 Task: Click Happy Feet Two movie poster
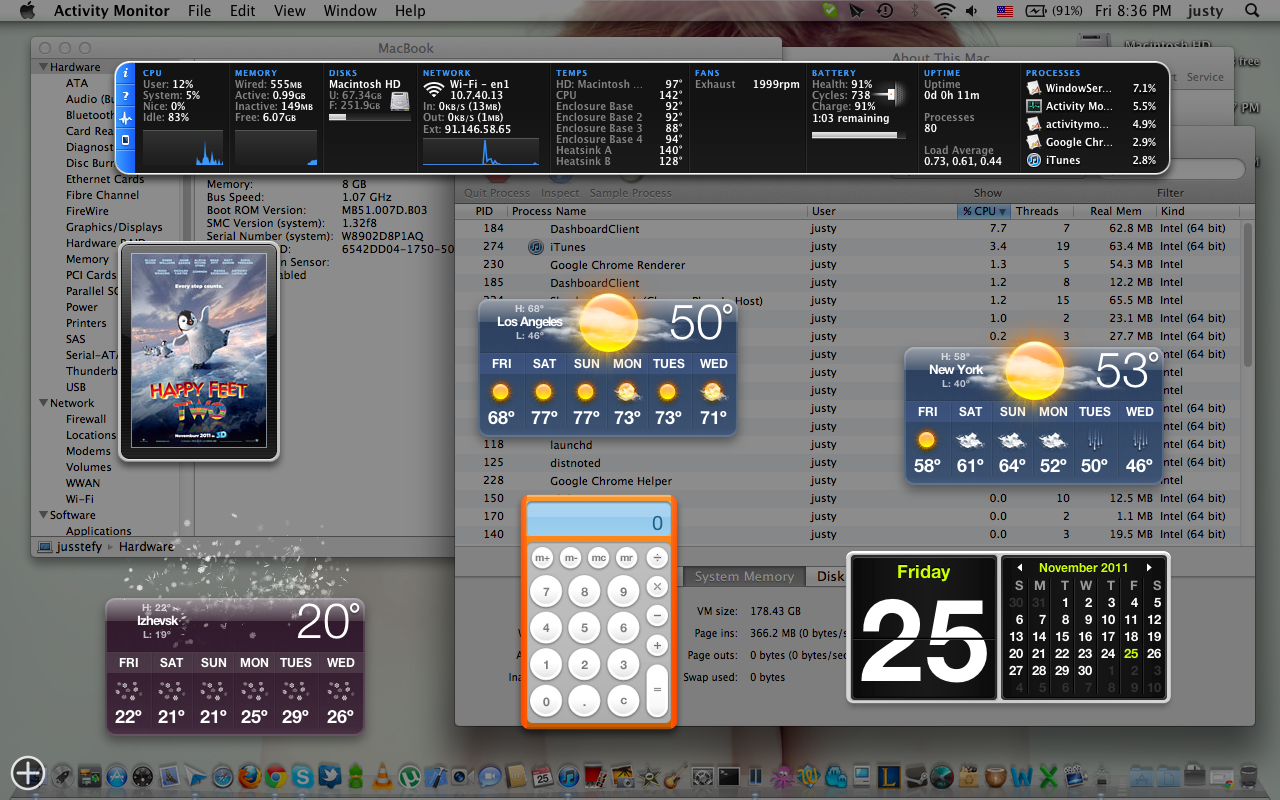tap(199, 353)
